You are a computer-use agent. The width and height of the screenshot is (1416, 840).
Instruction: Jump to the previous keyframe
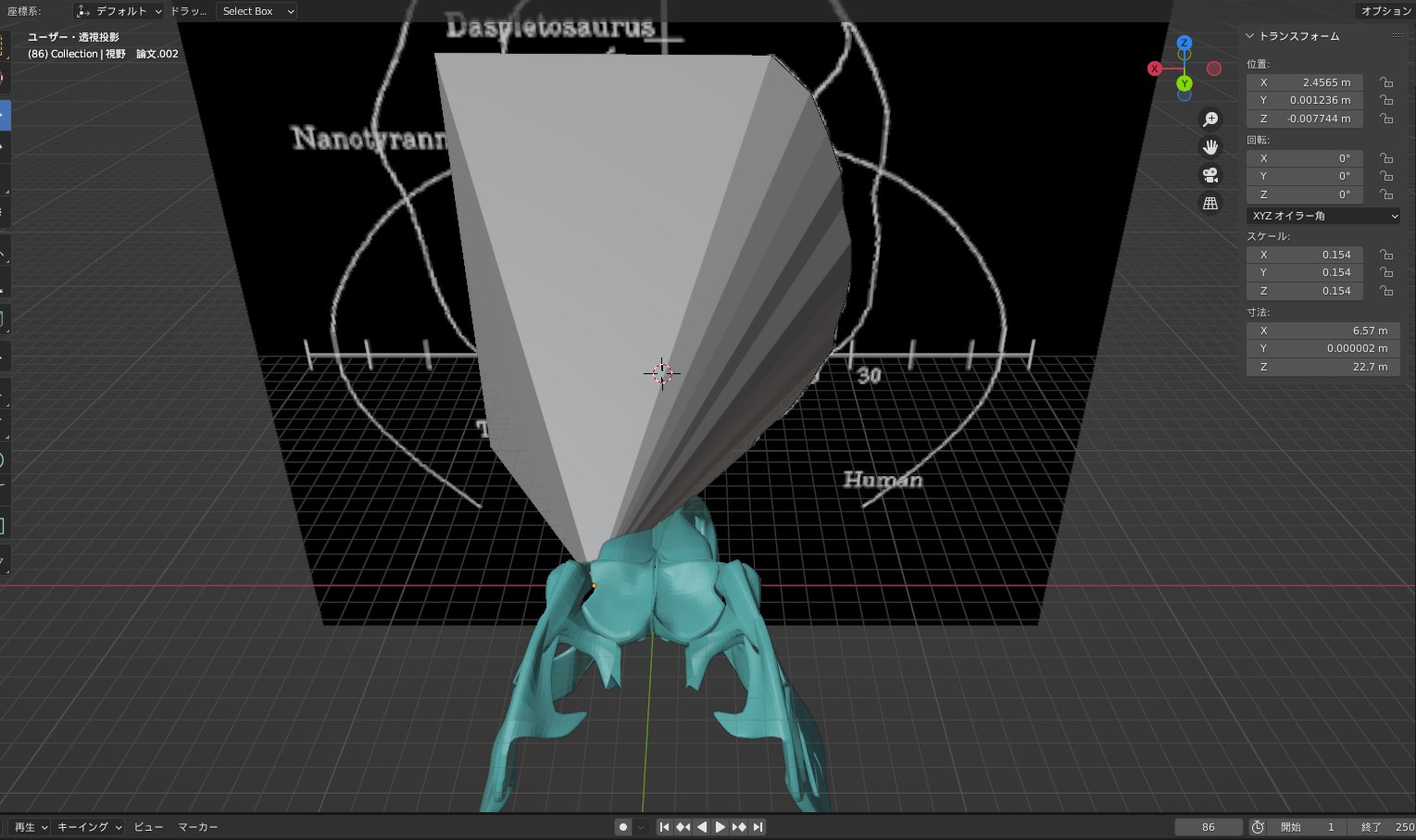683,827
